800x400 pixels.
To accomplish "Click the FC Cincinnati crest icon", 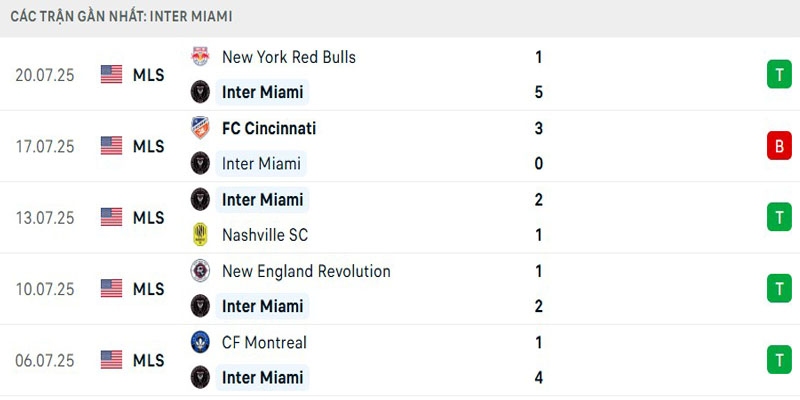I will click(200, 128).
